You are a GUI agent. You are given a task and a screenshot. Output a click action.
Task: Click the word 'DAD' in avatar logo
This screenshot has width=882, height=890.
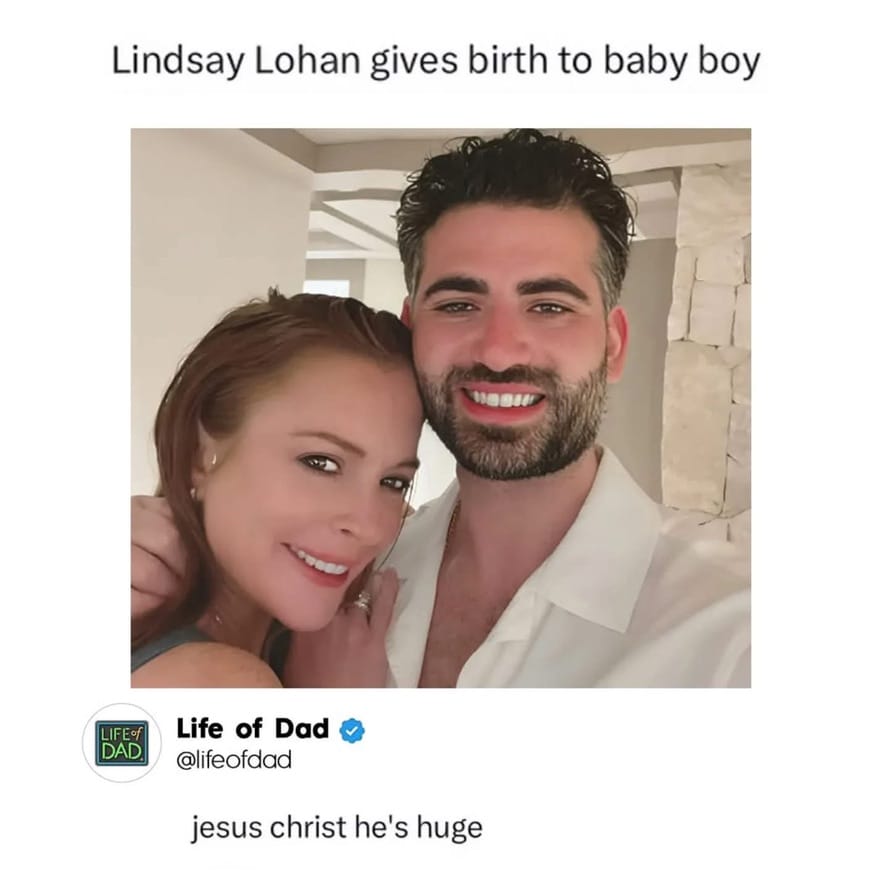(x=121, y=752)
